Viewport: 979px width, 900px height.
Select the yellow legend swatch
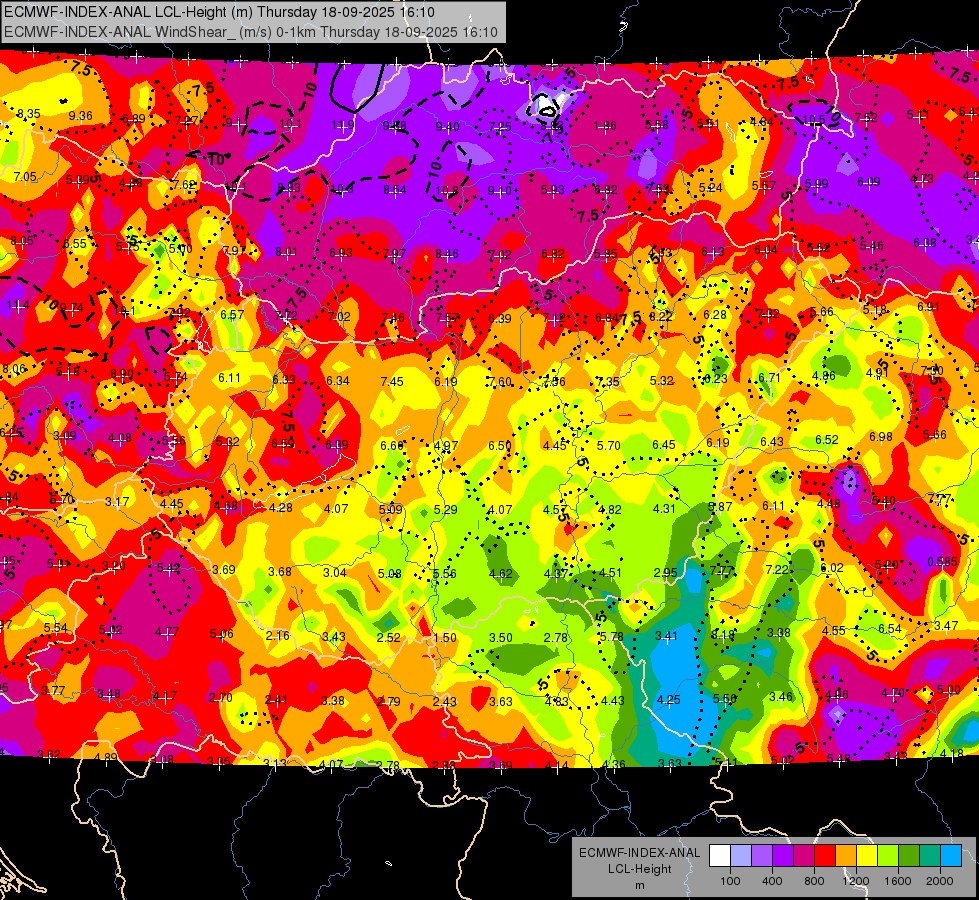click(x=867, y=856)
